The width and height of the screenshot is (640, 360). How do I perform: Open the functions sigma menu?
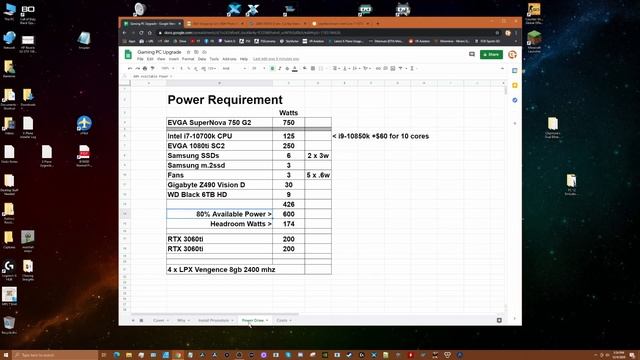pos(412,68)
